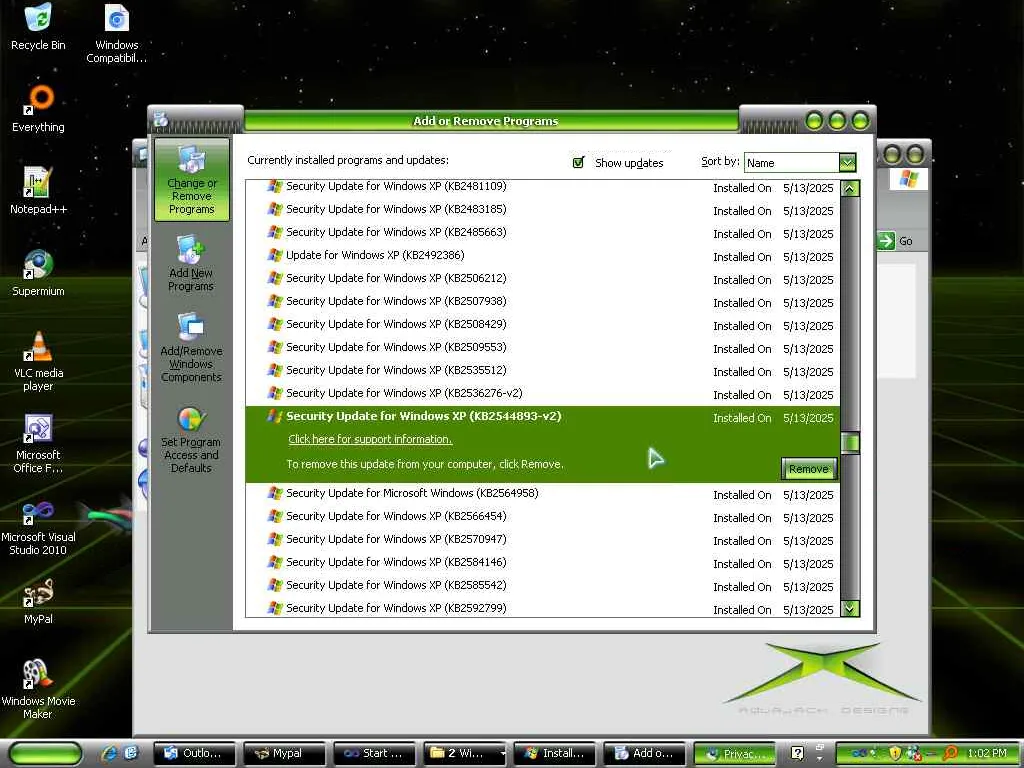Switch to Add o... taskbar button
Screen dimensions: 1024x768
pos(645,754)
